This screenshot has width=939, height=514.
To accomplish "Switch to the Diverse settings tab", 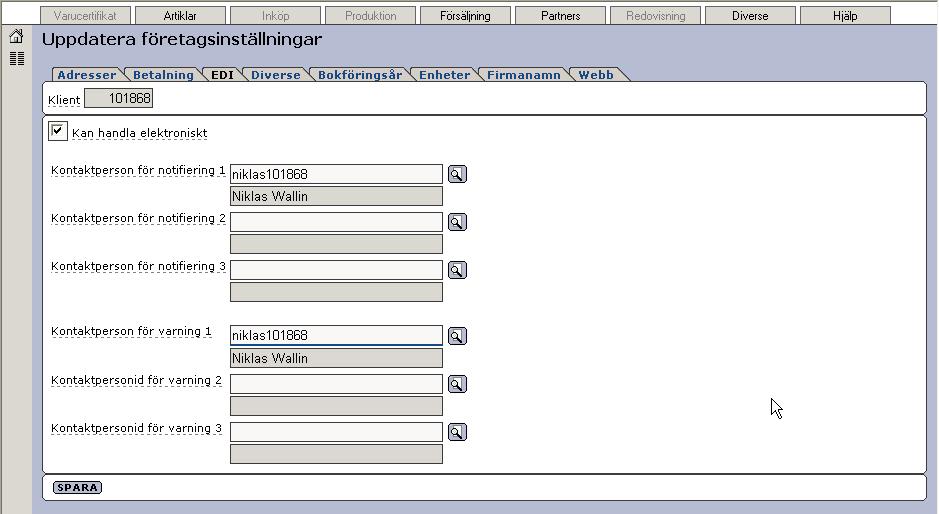I will tap(275, 75).
